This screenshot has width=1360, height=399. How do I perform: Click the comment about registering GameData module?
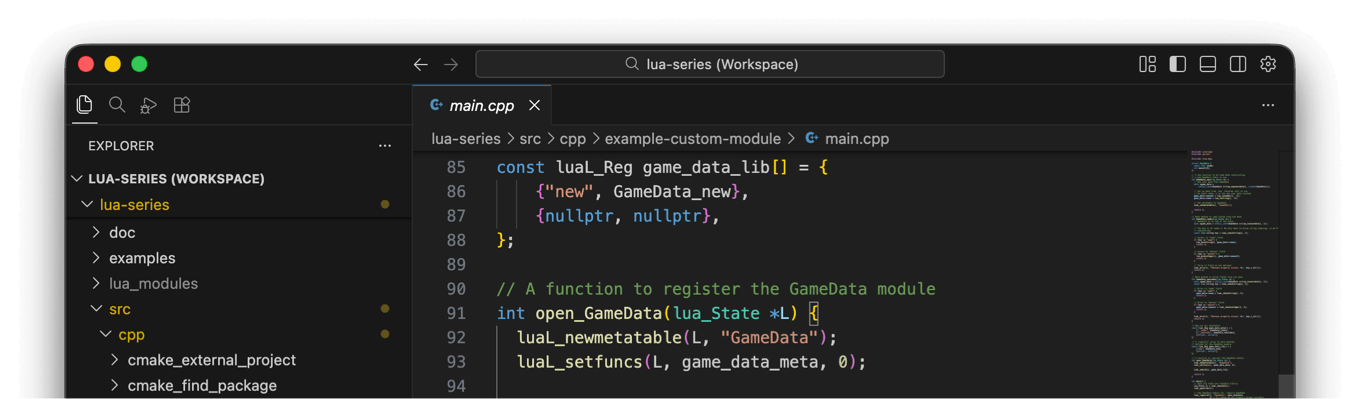pos(716,289)
